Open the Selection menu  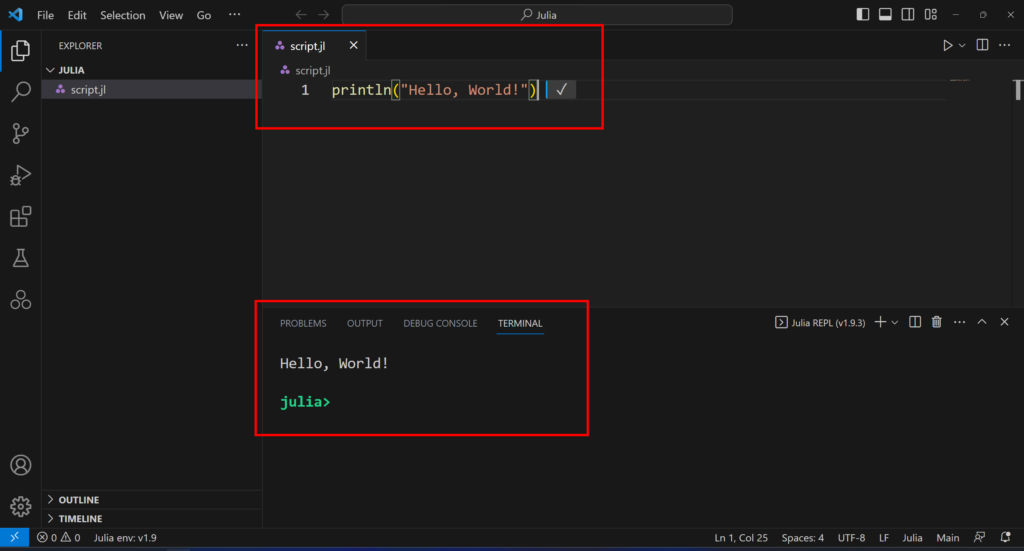click(122, 15)
